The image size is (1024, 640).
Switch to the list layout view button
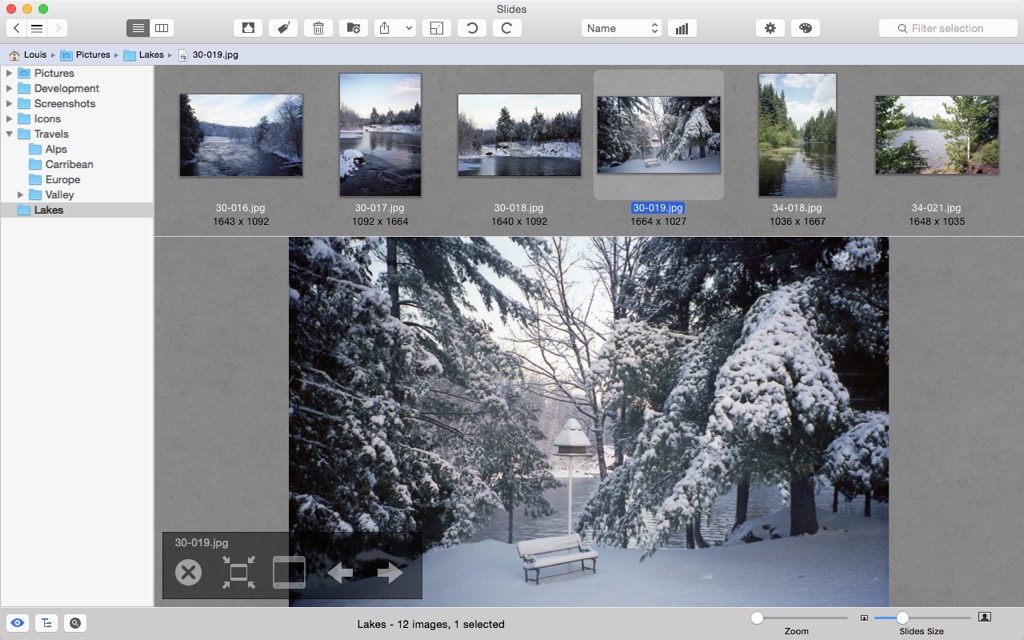138,28
